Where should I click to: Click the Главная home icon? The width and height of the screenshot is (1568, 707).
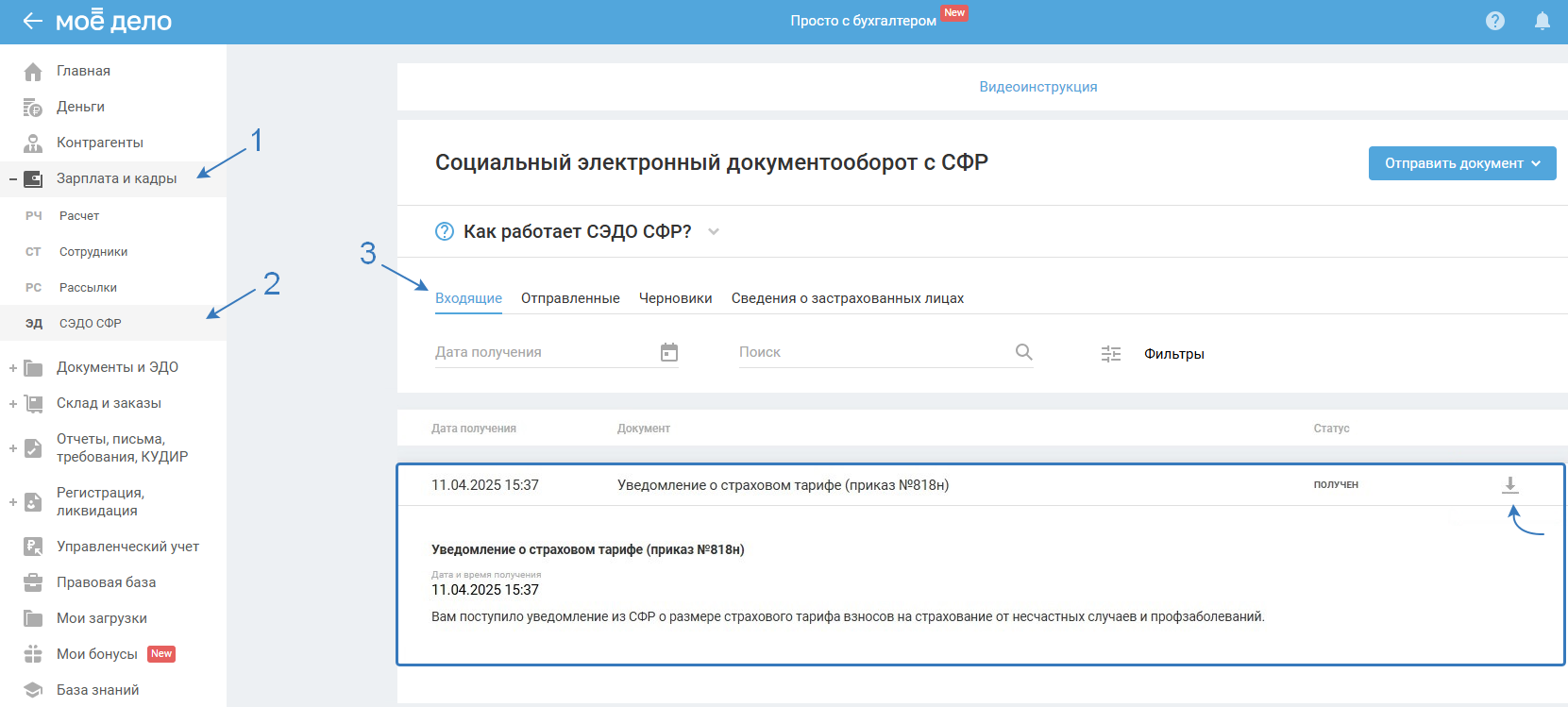33,71
